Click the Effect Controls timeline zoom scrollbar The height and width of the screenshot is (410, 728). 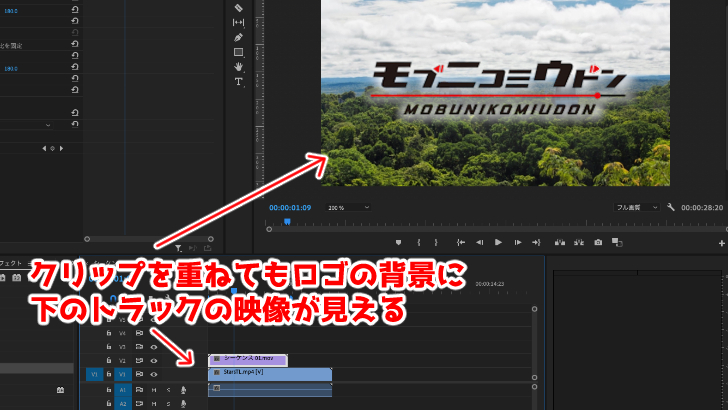(x=149, y=239)
